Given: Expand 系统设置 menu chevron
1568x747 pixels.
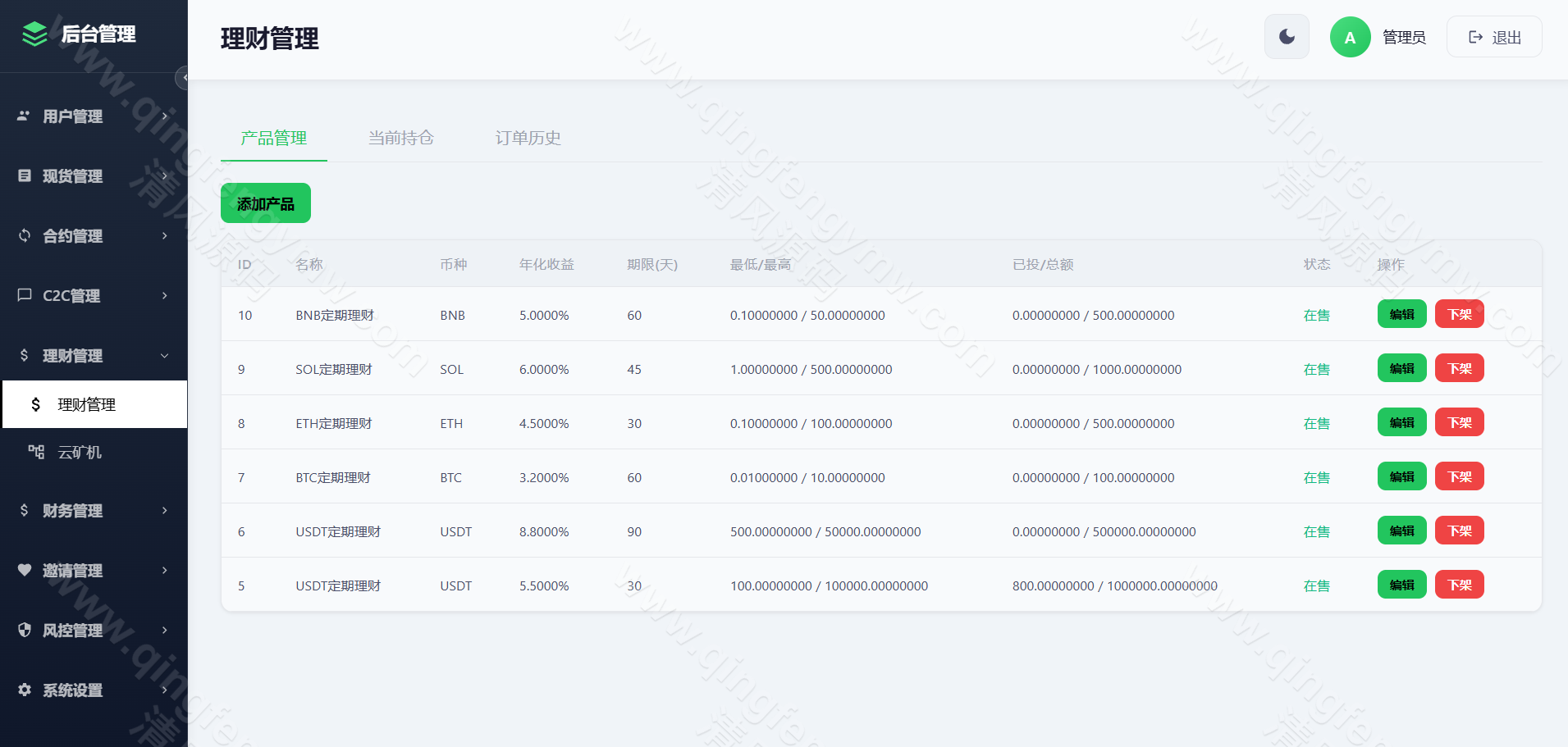Looking at the screenshot, I should 164,690.
